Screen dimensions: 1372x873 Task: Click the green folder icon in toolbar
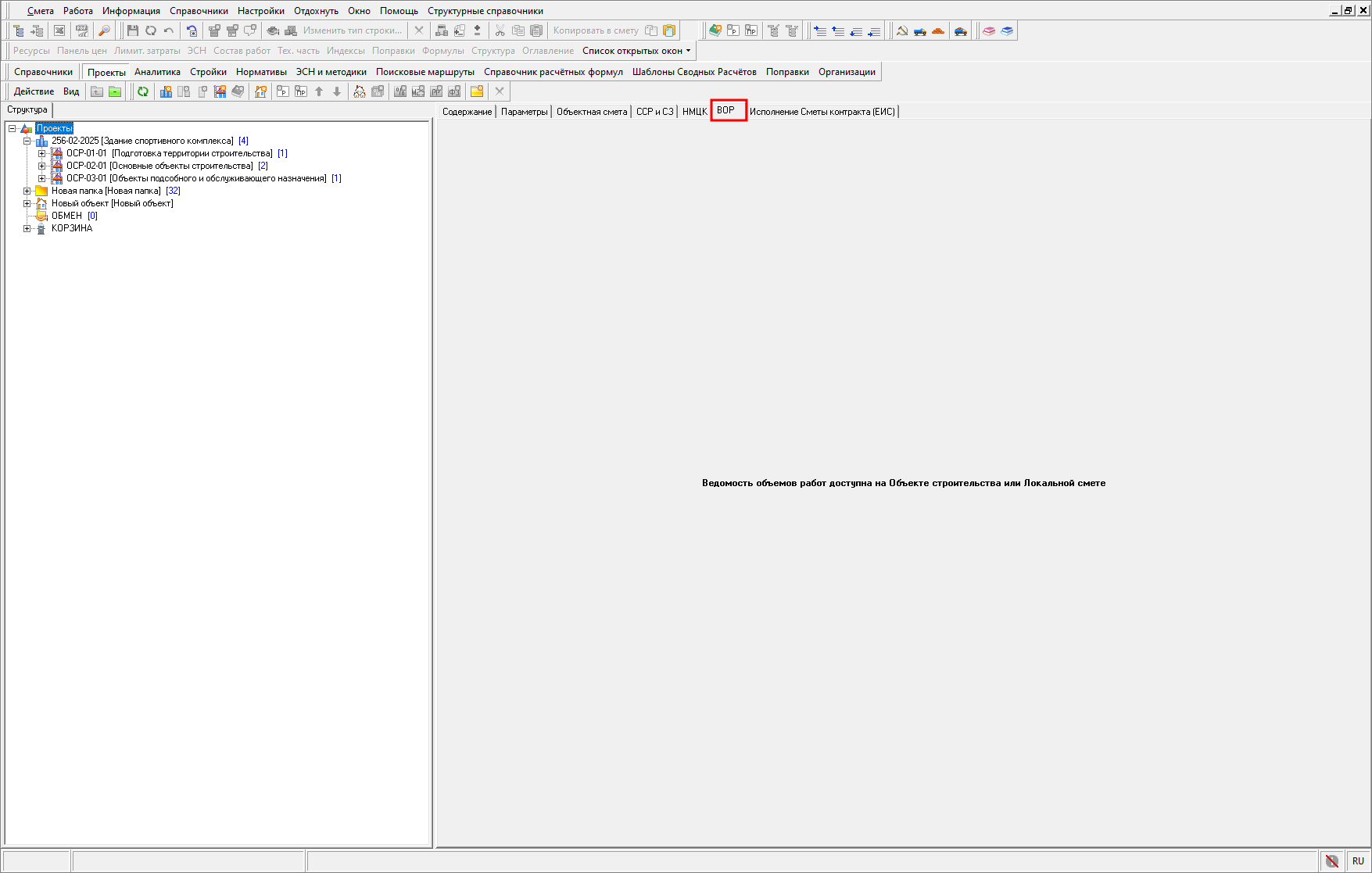[115, 91]
